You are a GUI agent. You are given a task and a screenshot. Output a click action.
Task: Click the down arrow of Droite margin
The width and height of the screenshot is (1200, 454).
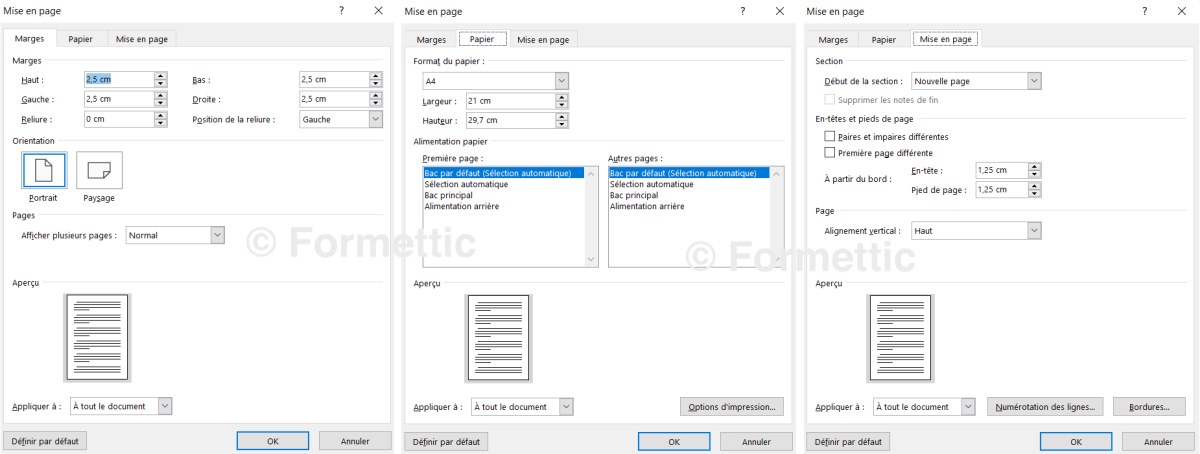pyautogui.click(x=375, y=103)
